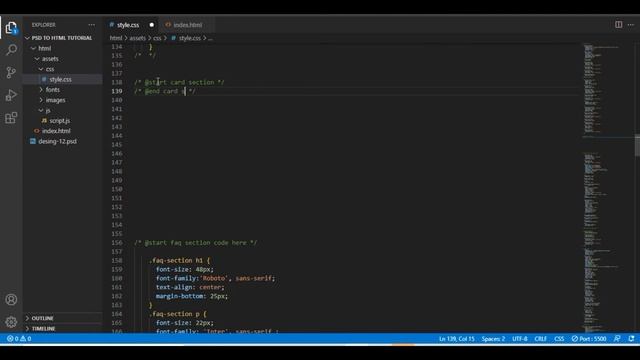The height and width of the screenshot is (360, 640).
Task: Open the Accounts menu icon
Action: (x=11, y=300)
